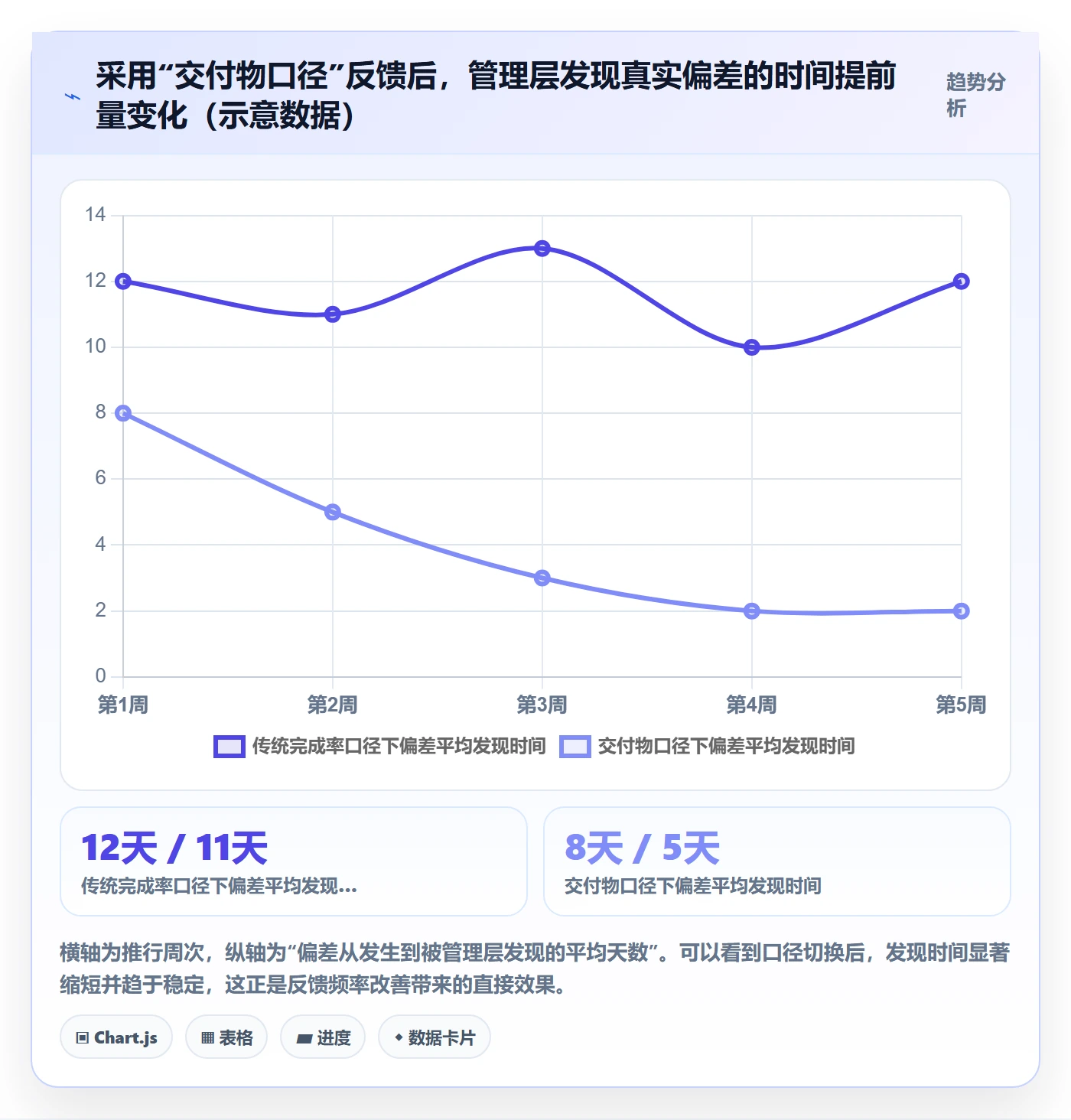
Task: Select the Chart.js tag chip
Action: click(116, 1037)
